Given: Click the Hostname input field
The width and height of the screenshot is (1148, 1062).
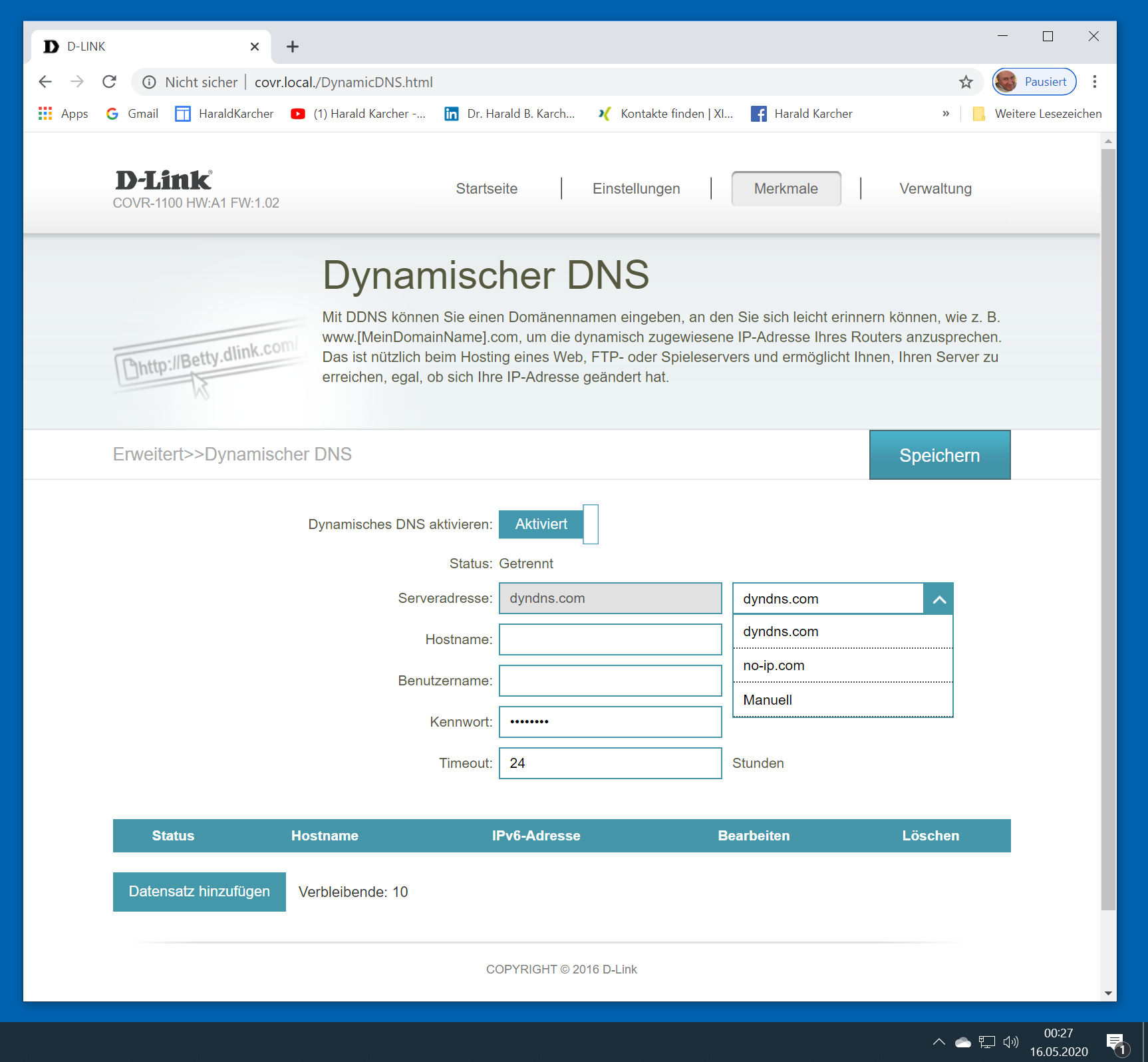Looking at the screenshot, I should coord(610,639).
